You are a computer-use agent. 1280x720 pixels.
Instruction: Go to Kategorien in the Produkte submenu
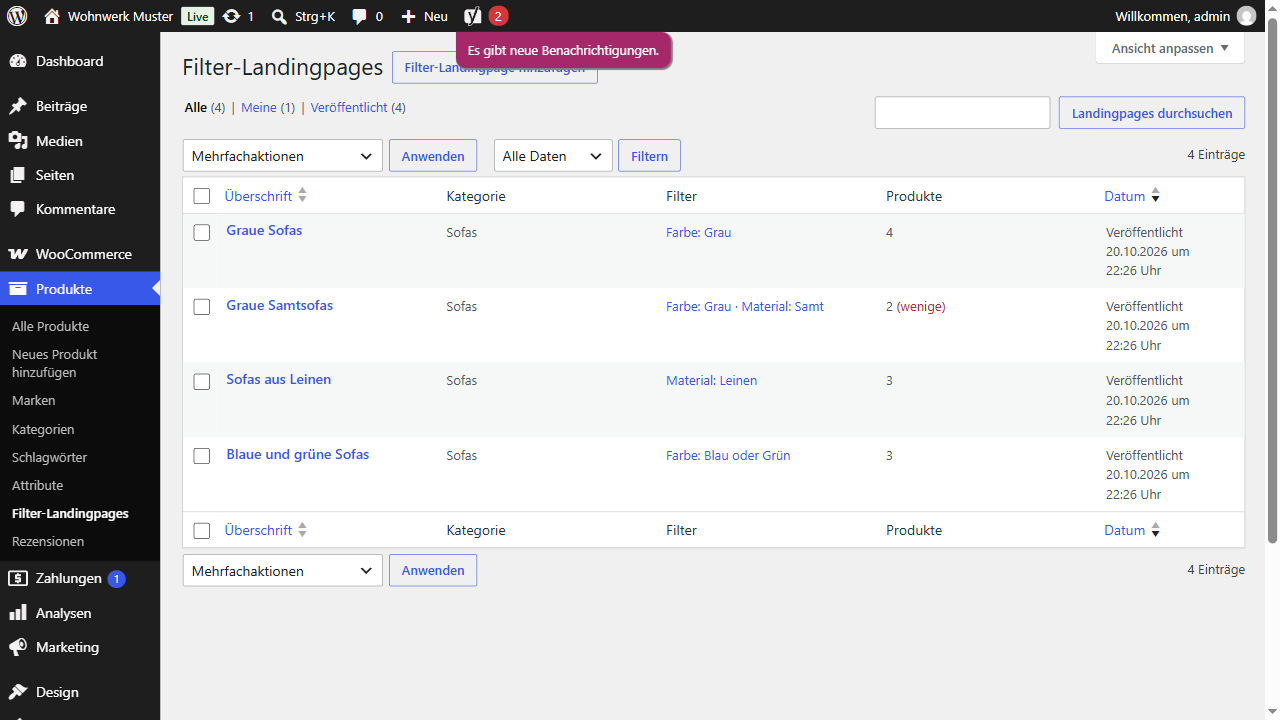[x=43, y=429]
